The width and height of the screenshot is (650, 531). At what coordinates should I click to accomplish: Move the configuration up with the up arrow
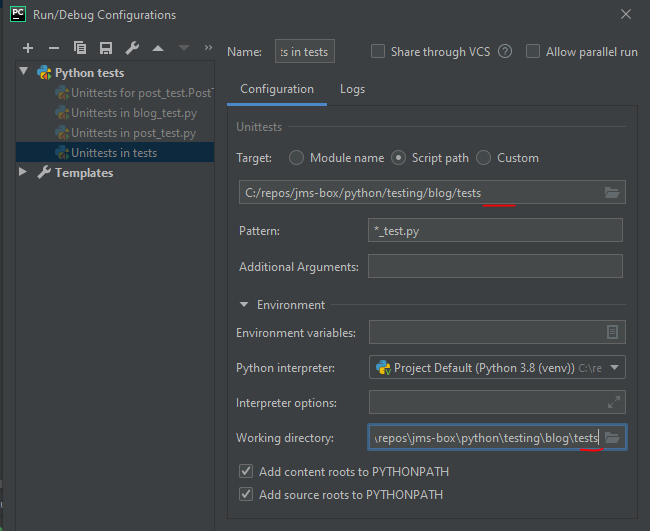[158, 48]
